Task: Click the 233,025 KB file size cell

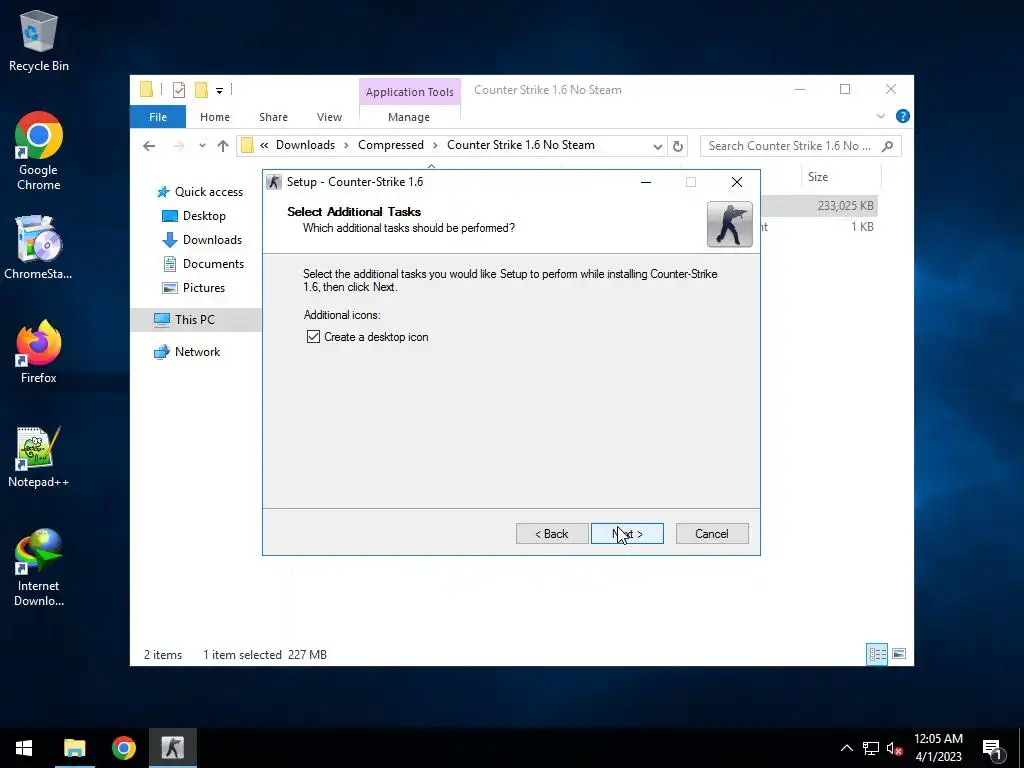Action: click(x=845, y=206)
